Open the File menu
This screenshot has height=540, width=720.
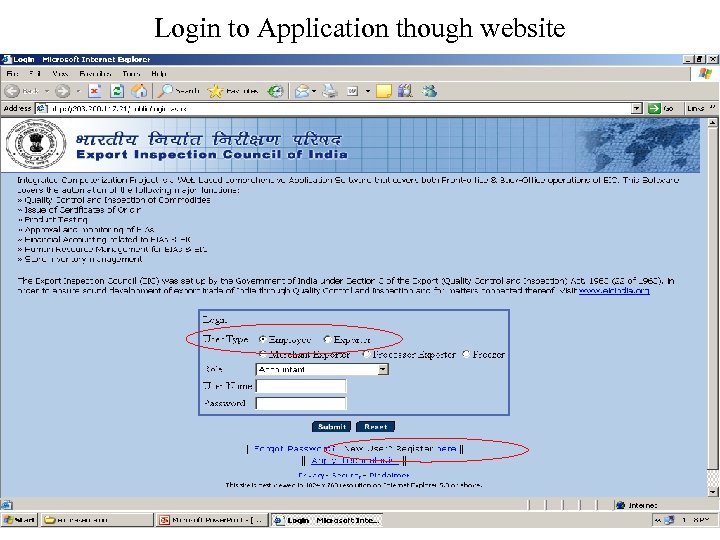12,73
